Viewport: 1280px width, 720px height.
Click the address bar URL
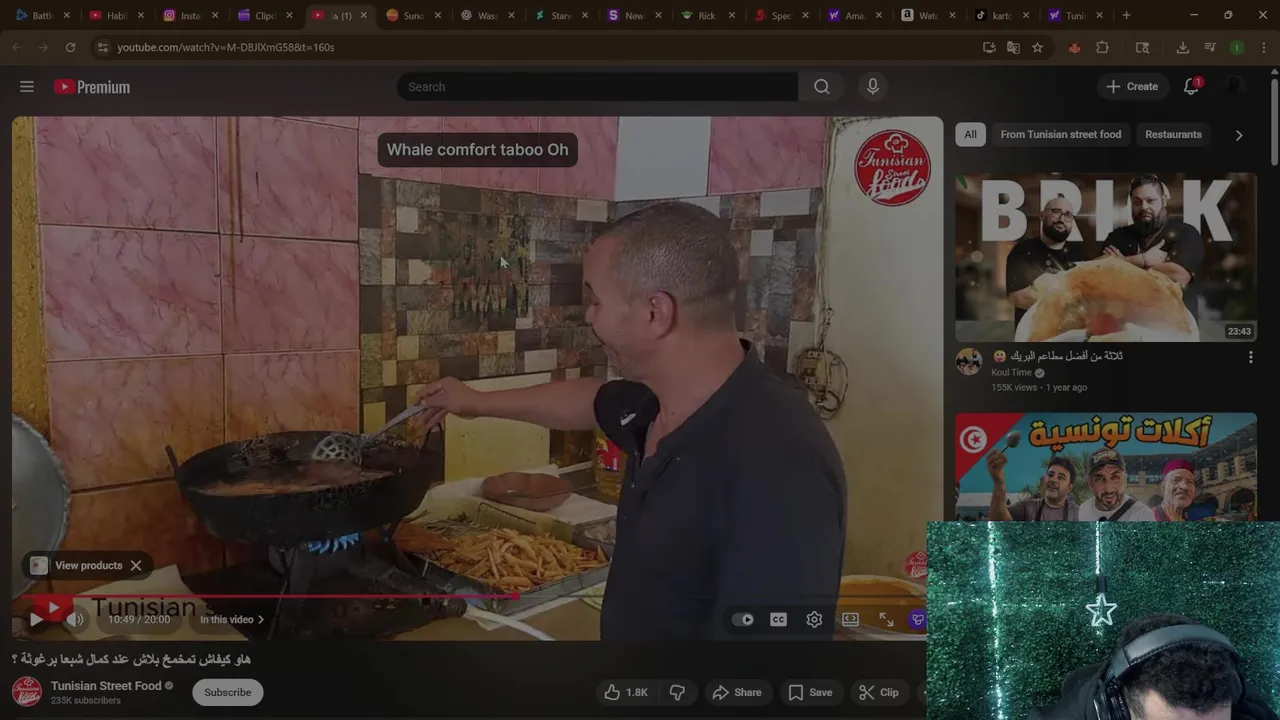click(226, 47)
